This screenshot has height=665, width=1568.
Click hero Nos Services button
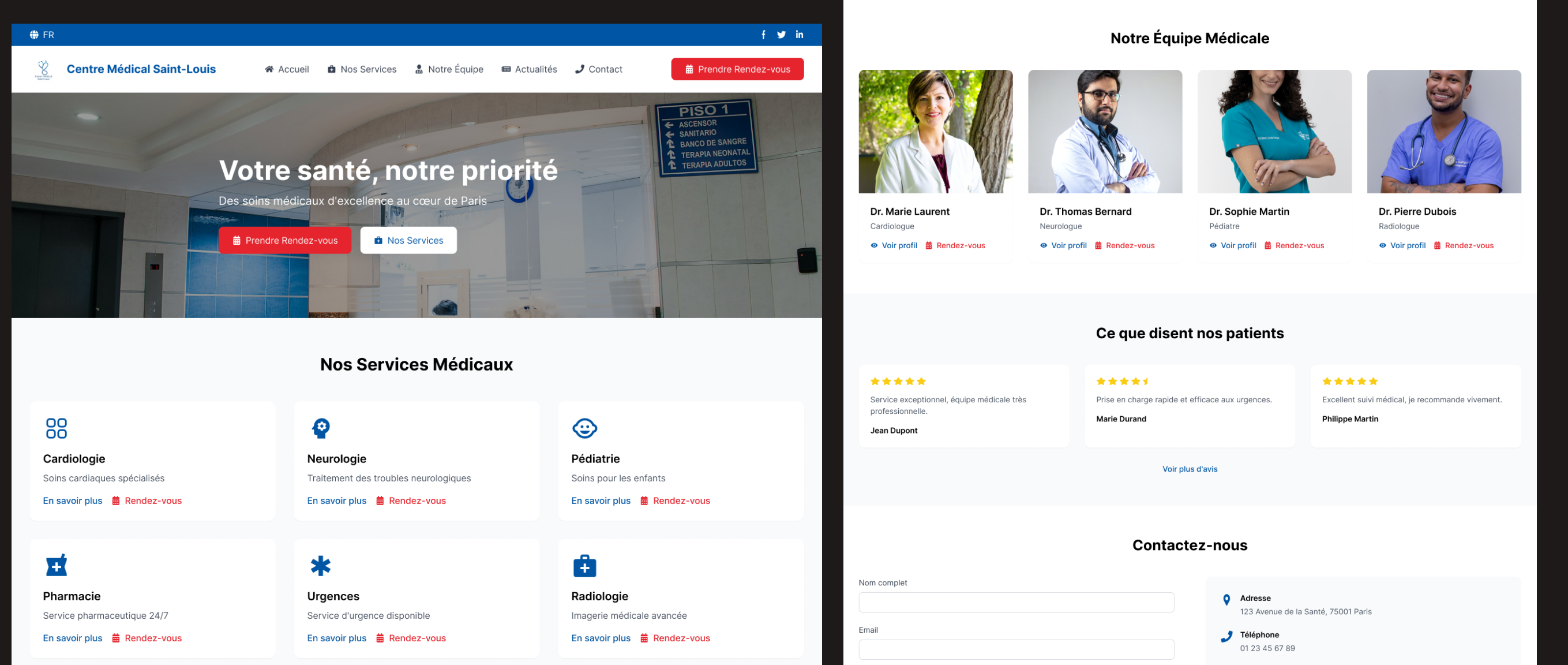point(408,241)
